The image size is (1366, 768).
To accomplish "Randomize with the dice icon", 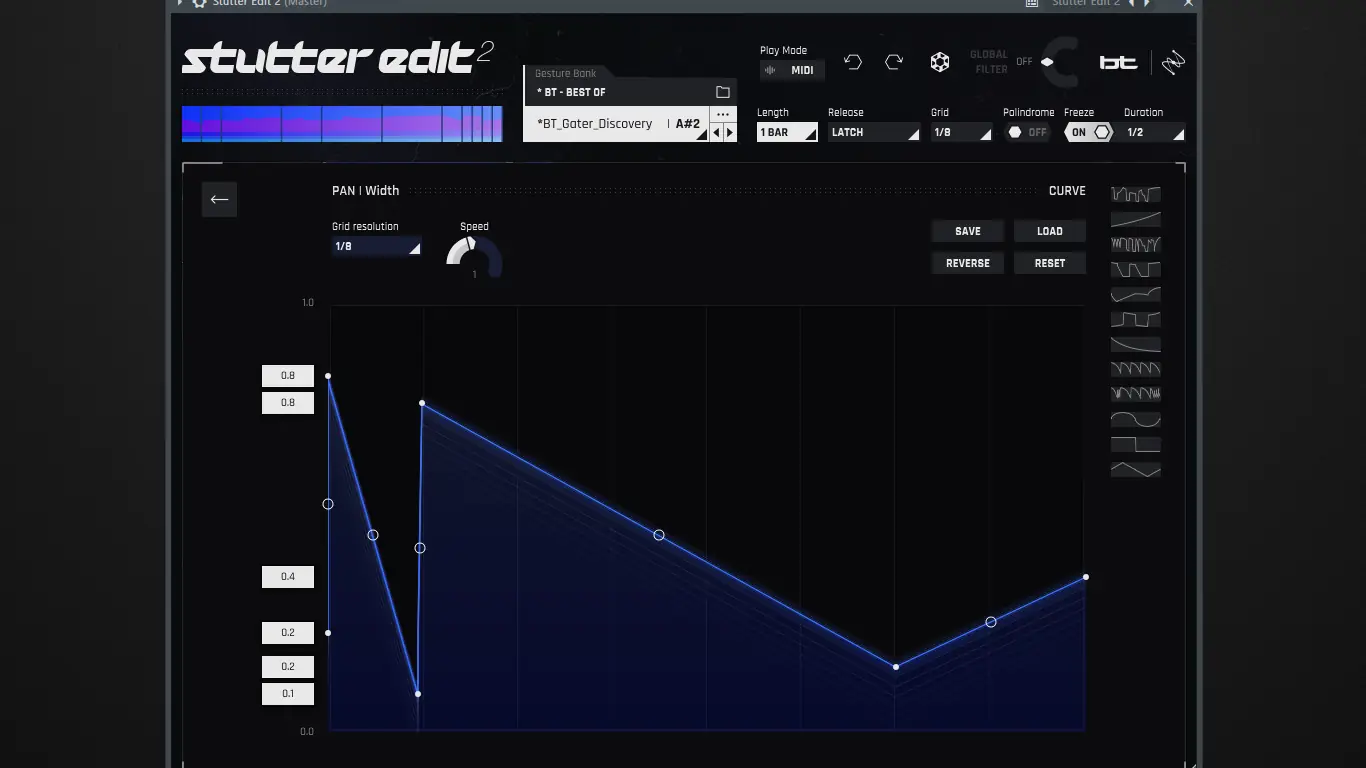I will click(x=940, y=62).
